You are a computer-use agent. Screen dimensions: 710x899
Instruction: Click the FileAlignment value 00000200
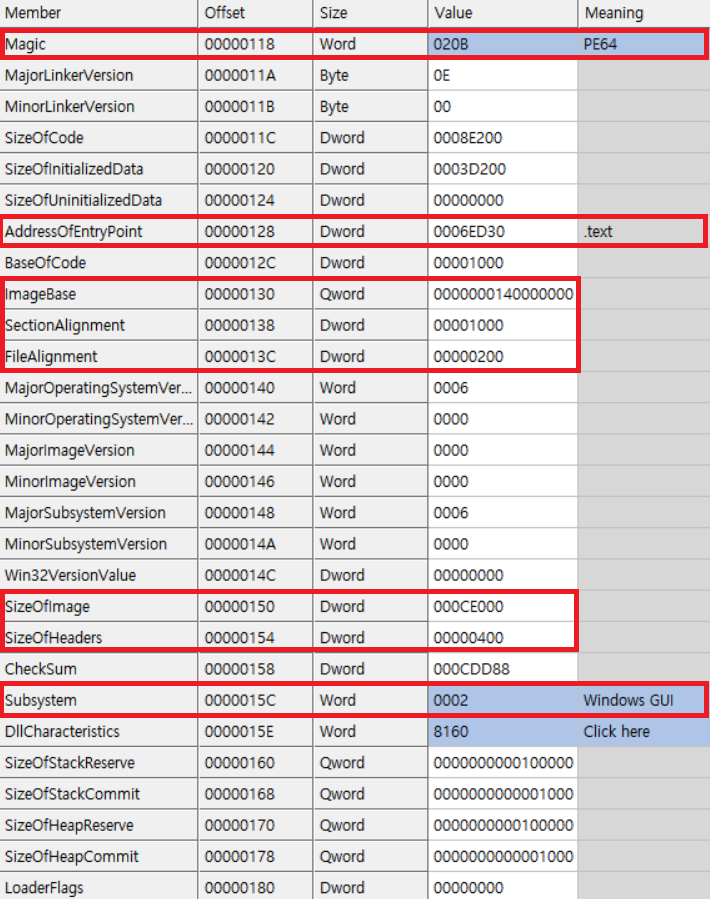(x=503, y=357)
